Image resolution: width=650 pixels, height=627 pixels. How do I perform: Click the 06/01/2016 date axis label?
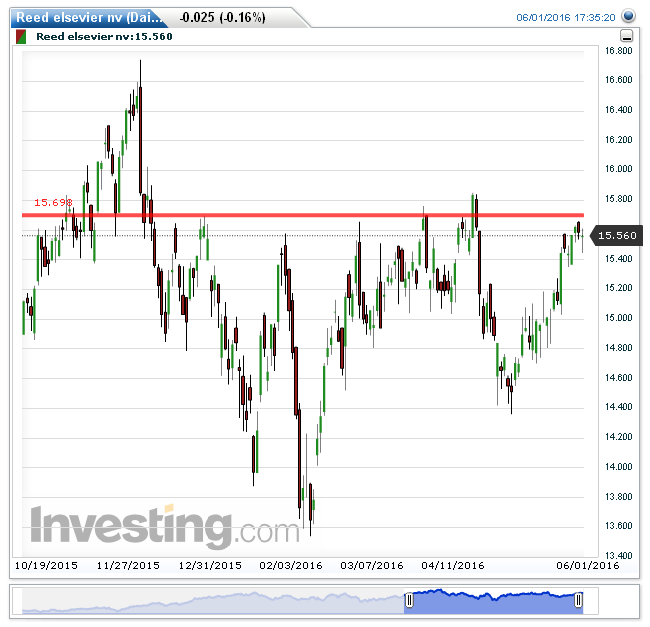coord(588,566)
